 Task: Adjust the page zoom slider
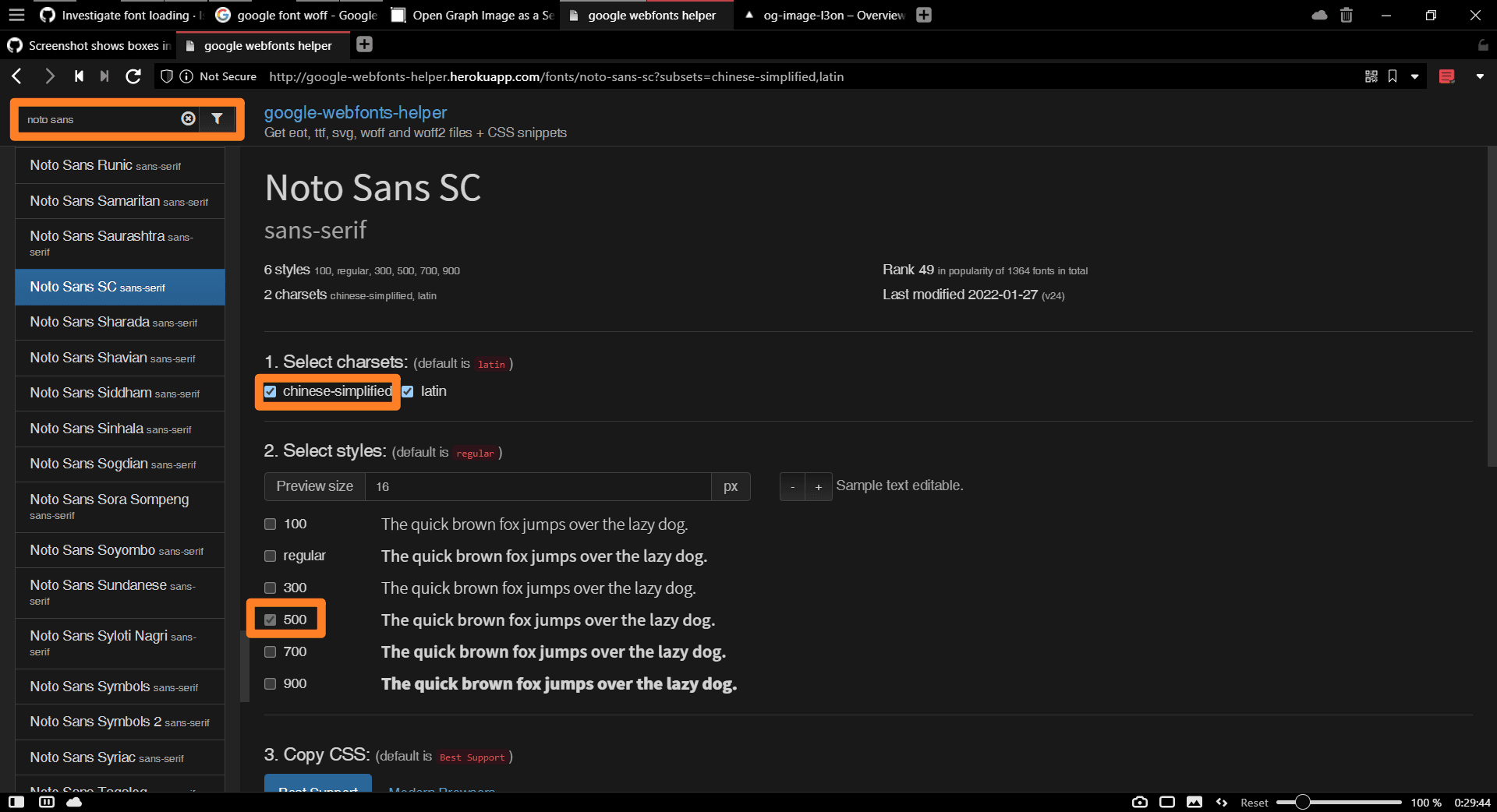[x=1302, y=802]
